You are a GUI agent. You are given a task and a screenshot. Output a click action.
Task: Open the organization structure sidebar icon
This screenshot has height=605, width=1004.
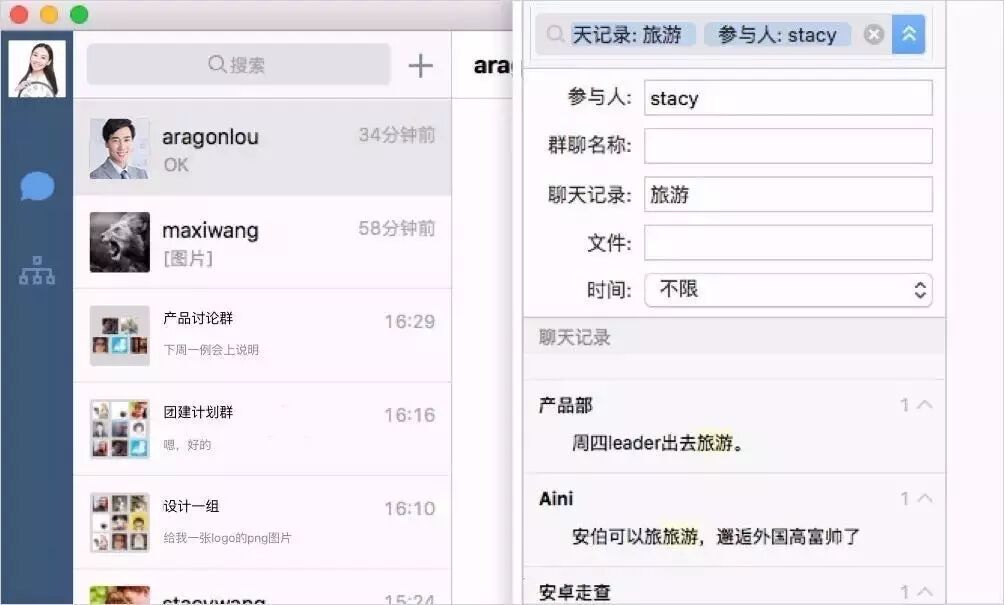click(37, 271)
